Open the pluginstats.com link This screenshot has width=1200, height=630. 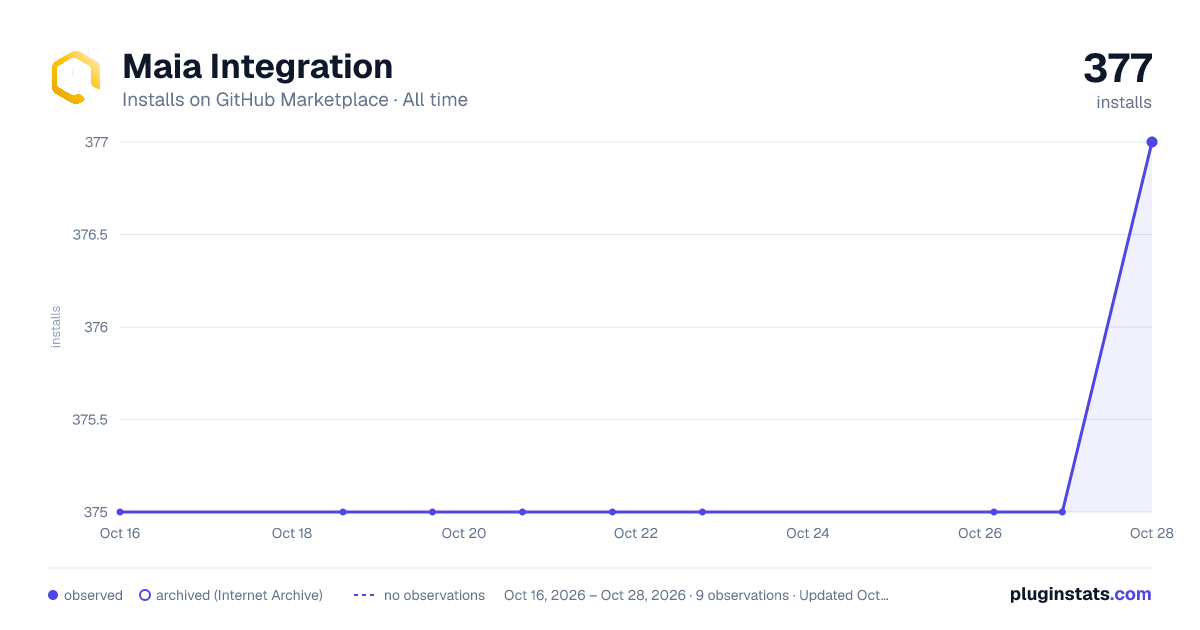pos(1081,594)
